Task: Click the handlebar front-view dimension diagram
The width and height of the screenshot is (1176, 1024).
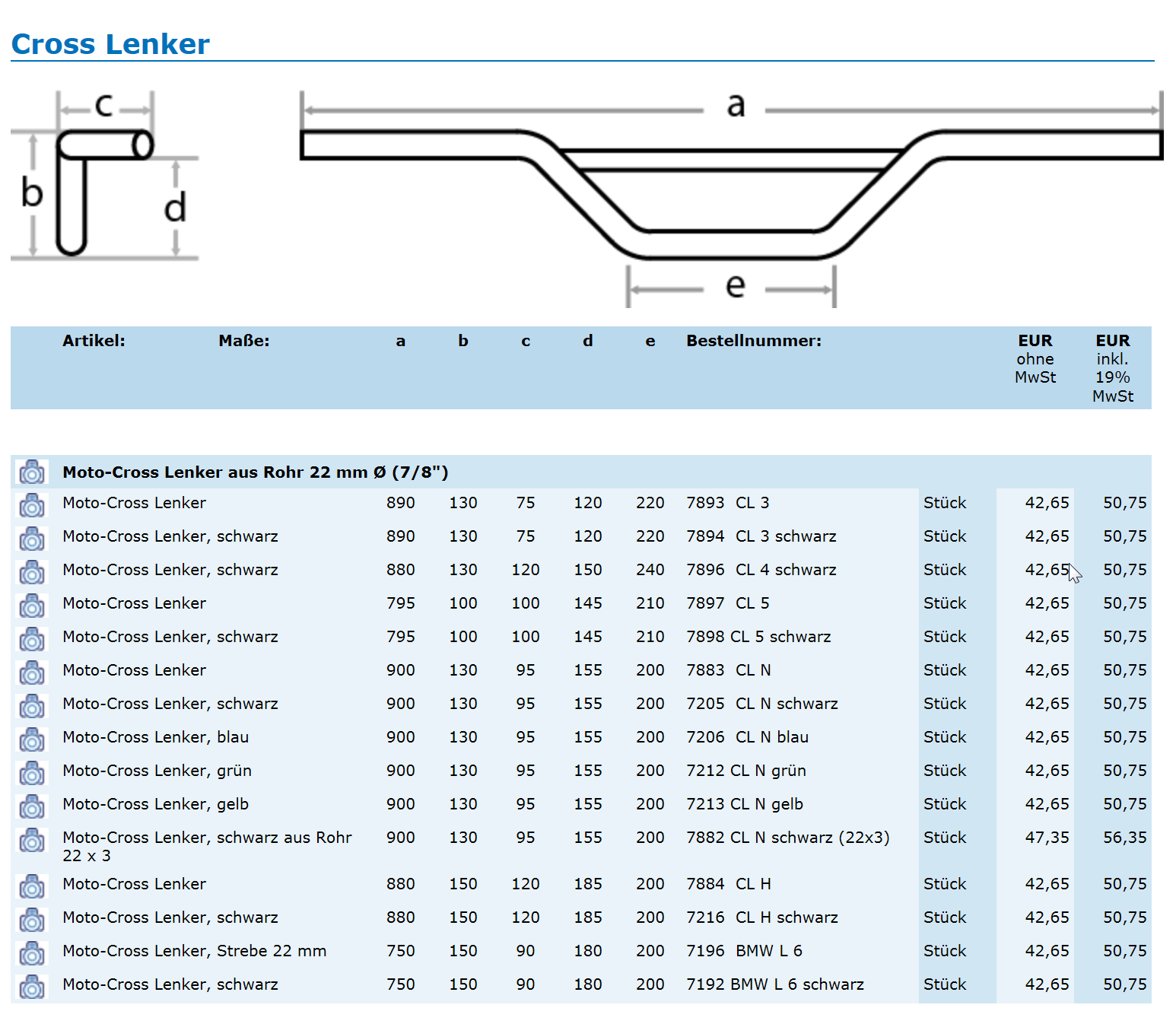Action: 731,199
